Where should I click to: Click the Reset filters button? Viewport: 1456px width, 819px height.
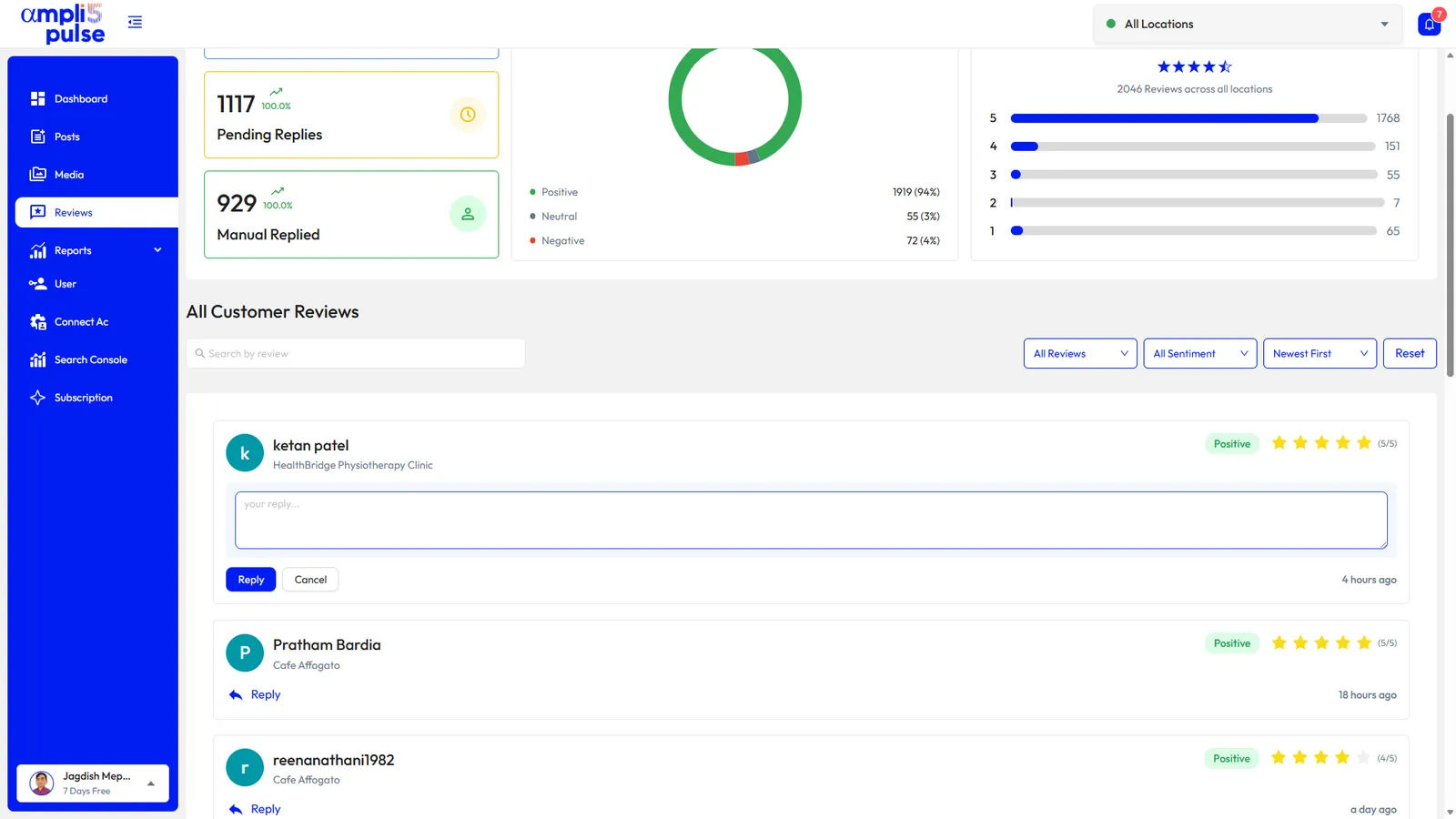pos(1410,354)
